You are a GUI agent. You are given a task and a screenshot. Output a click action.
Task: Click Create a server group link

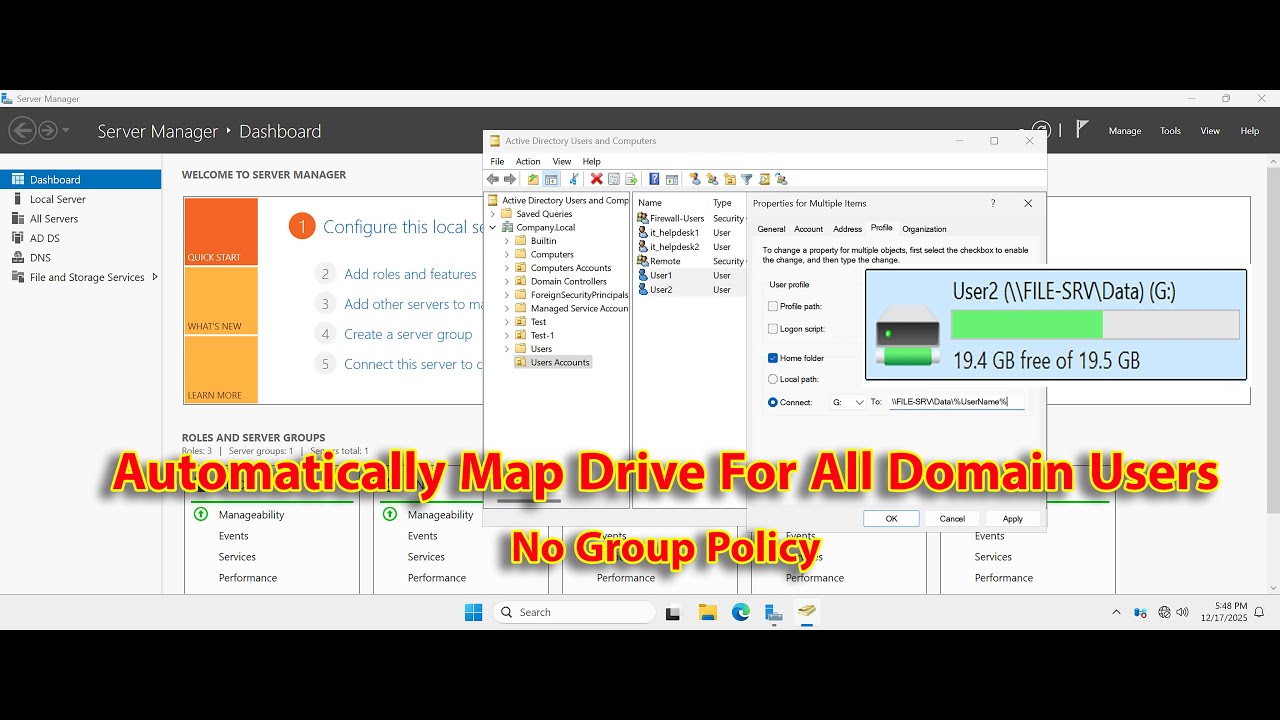tap(408, 334)
